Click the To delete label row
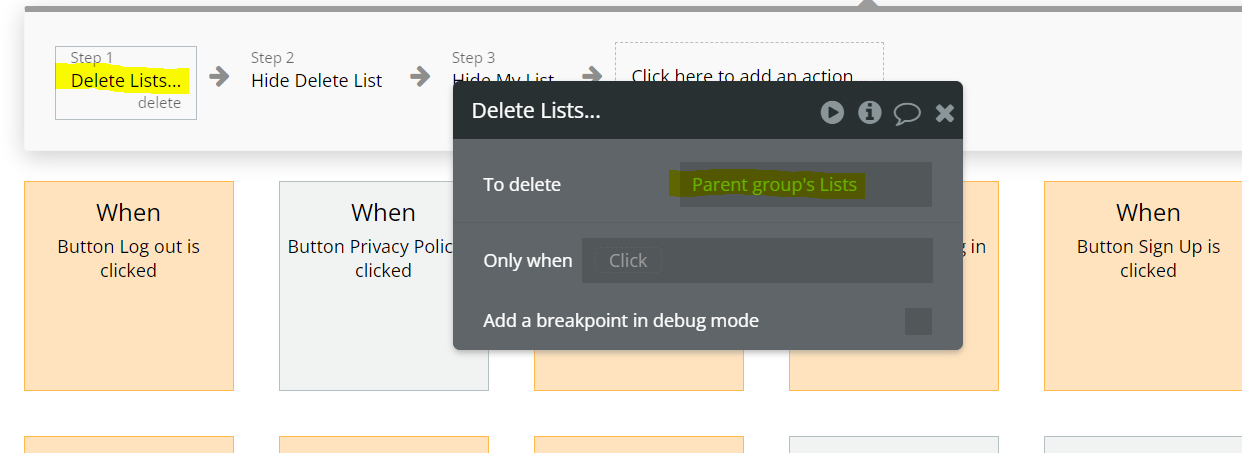Viewport: 1242px width, 453px height. [708, 185]
